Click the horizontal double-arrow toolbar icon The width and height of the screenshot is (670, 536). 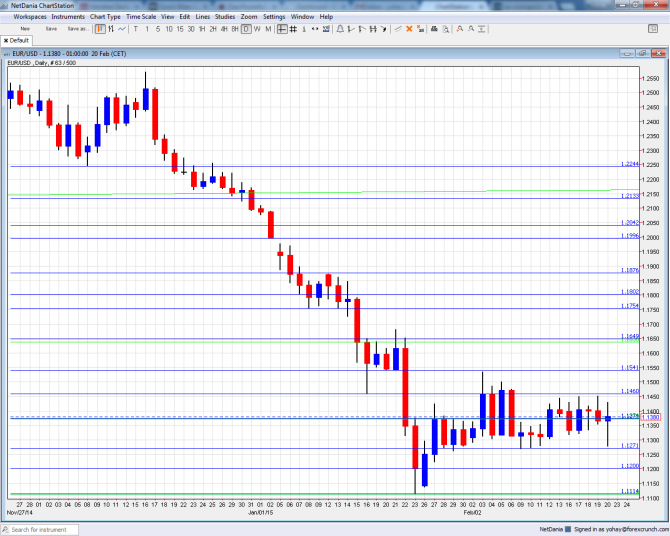click(x=315, y=29)
